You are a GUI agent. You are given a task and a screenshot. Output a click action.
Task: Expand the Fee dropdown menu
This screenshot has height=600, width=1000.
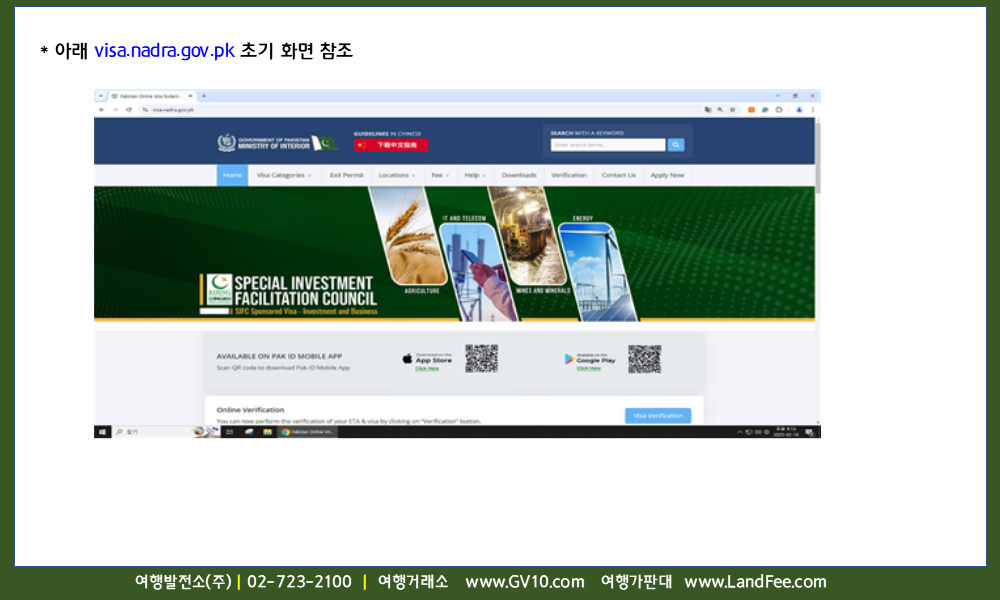click(440, 175)
